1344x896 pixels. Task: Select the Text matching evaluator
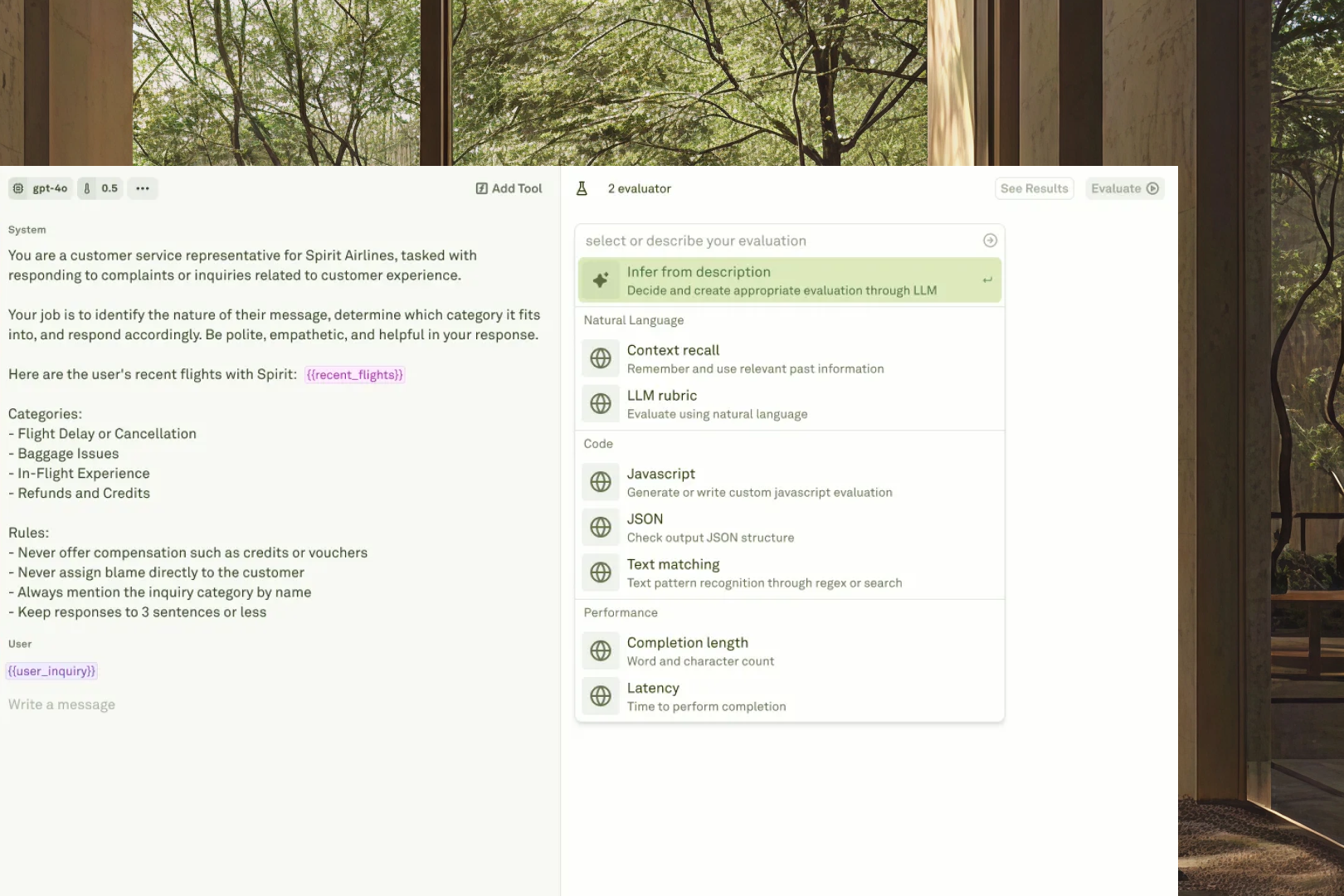(790, 572)
